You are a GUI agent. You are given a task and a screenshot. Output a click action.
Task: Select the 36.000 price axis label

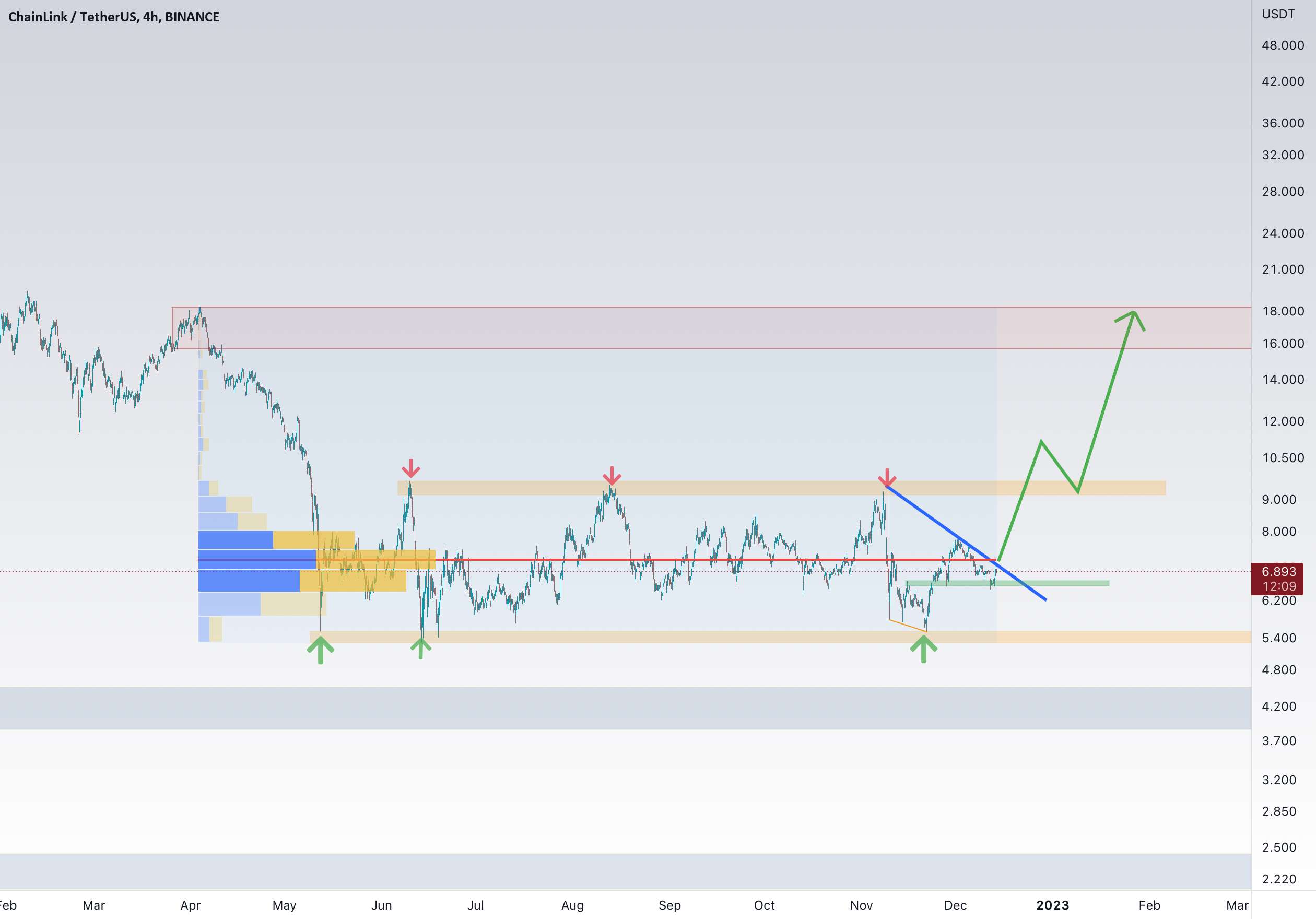pos(1282,123)
